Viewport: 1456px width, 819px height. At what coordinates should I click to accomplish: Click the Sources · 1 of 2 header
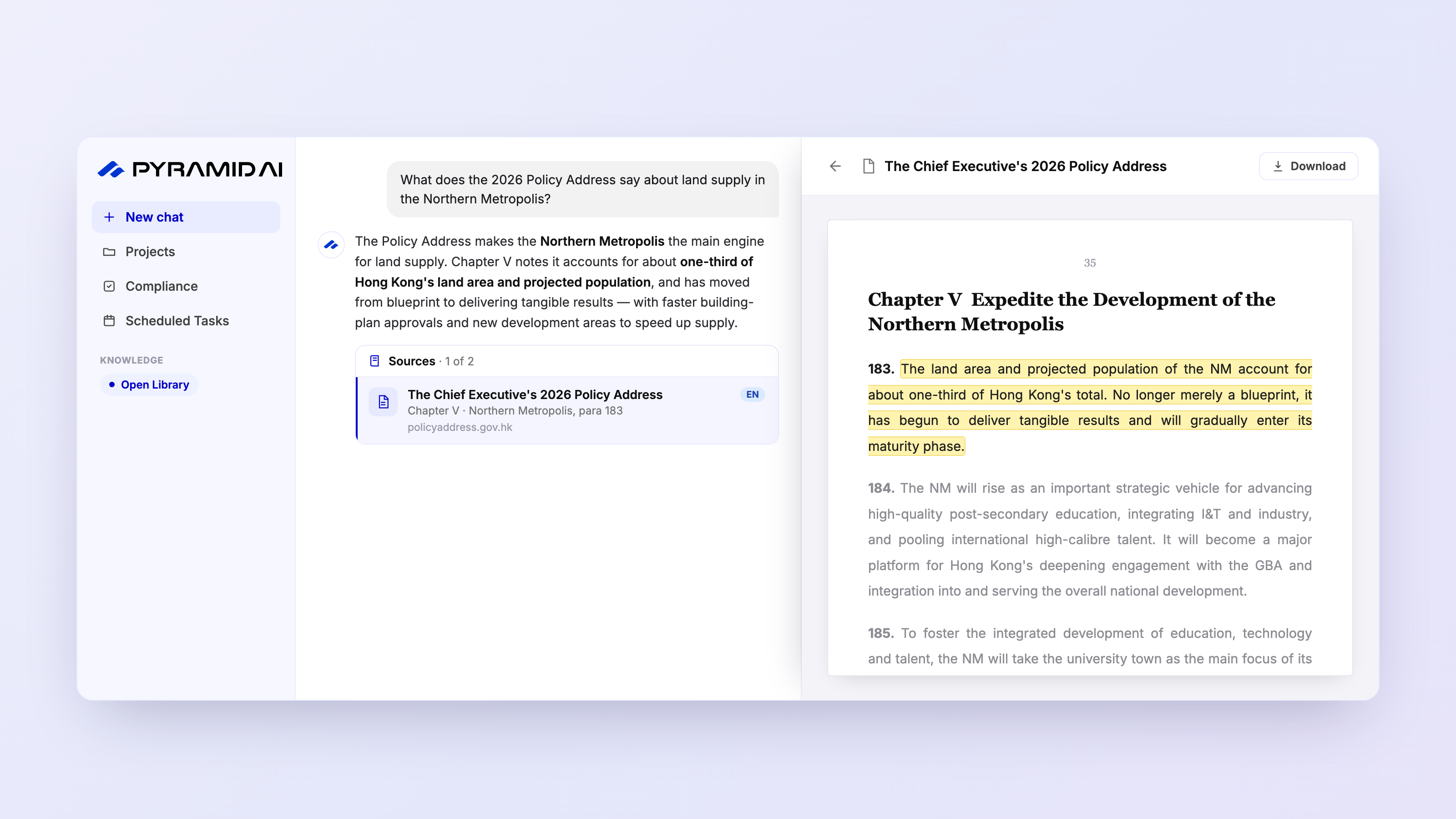tap(567, 361)
